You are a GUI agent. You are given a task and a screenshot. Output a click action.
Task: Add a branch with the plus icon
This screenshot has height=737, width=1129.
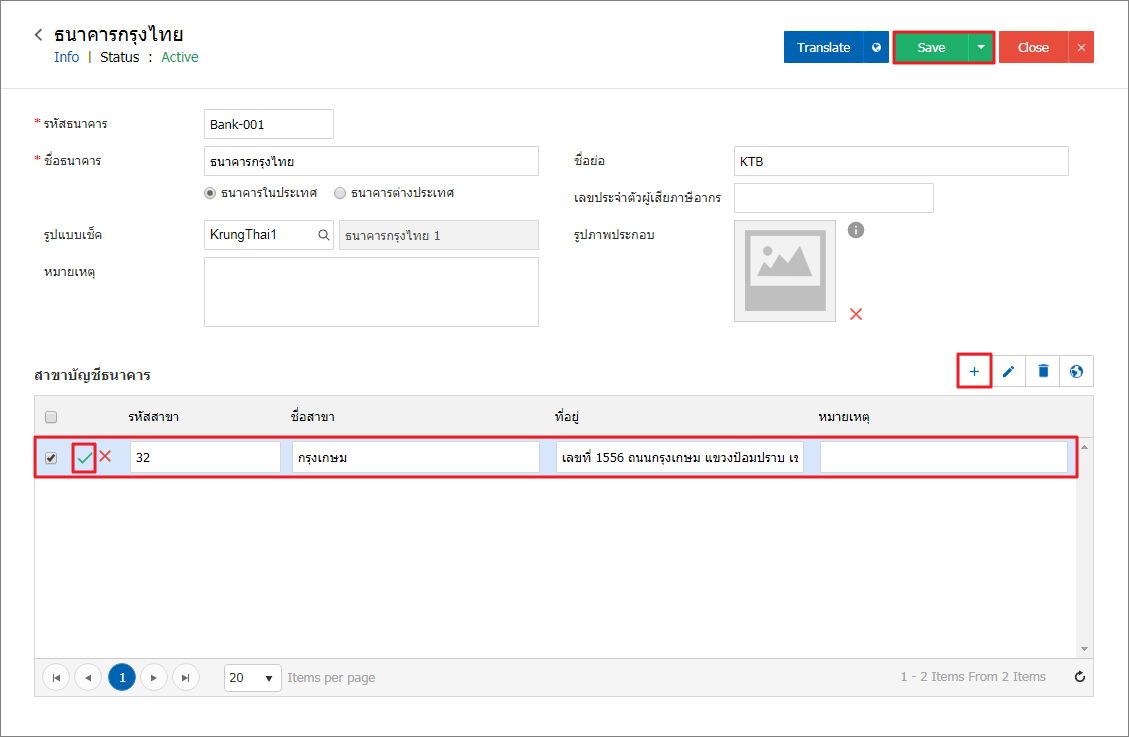[974, 371]
